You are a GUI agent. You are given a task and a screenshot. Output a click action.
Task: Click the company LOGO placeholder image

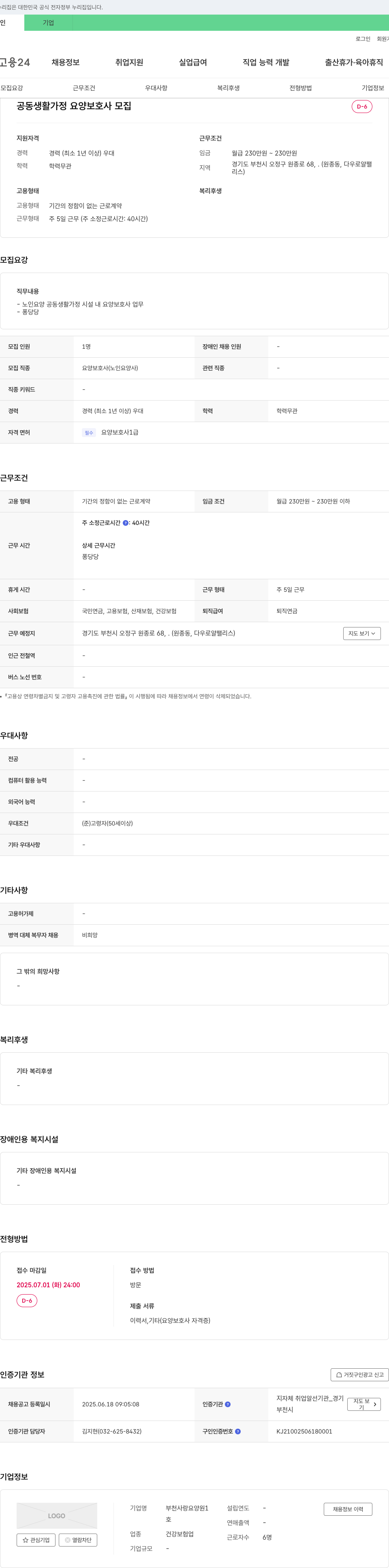57,1516
